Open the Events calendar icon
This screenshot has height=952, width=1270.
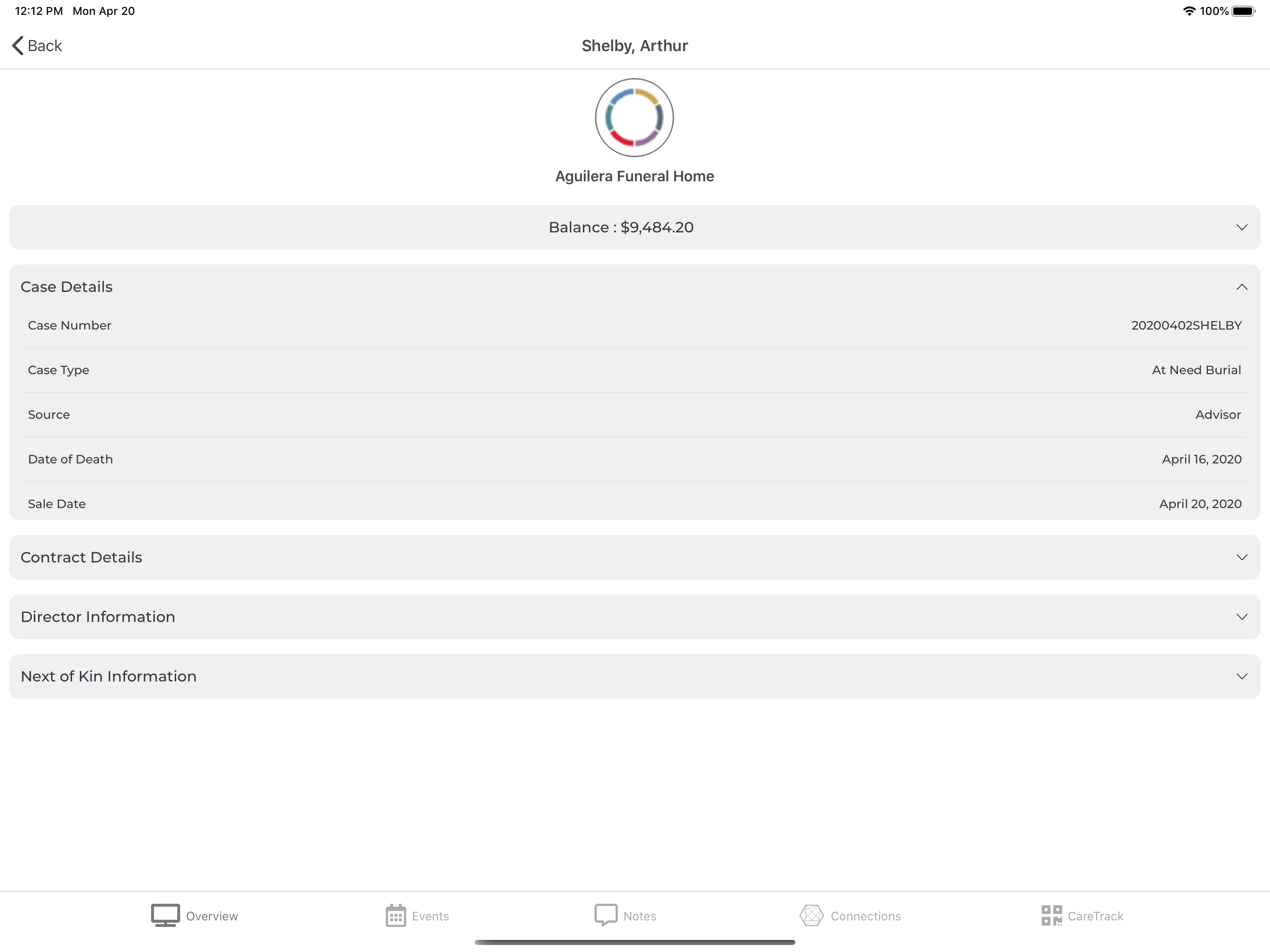click(396, 915)
